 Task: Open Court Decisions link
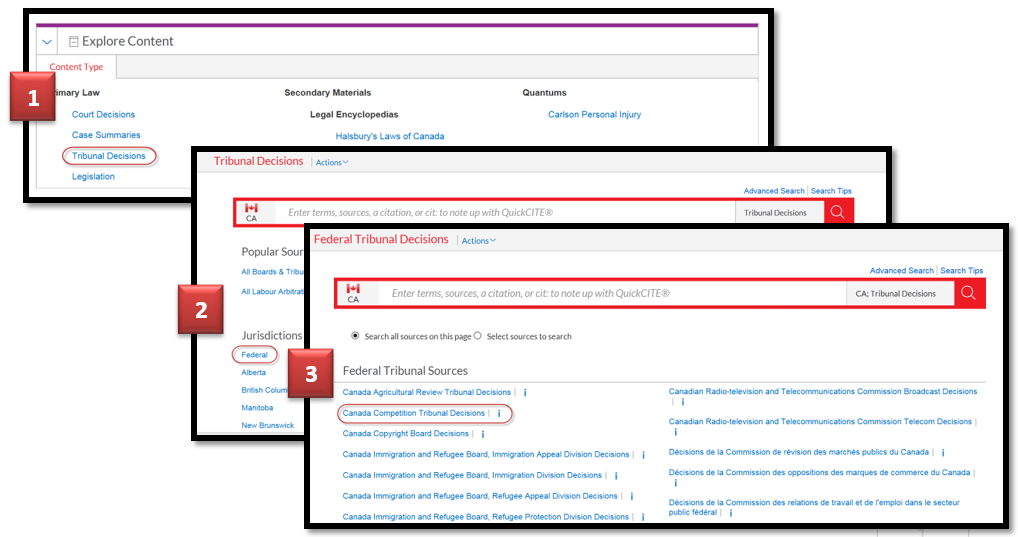pyautogui.click(x=103, y=114)
